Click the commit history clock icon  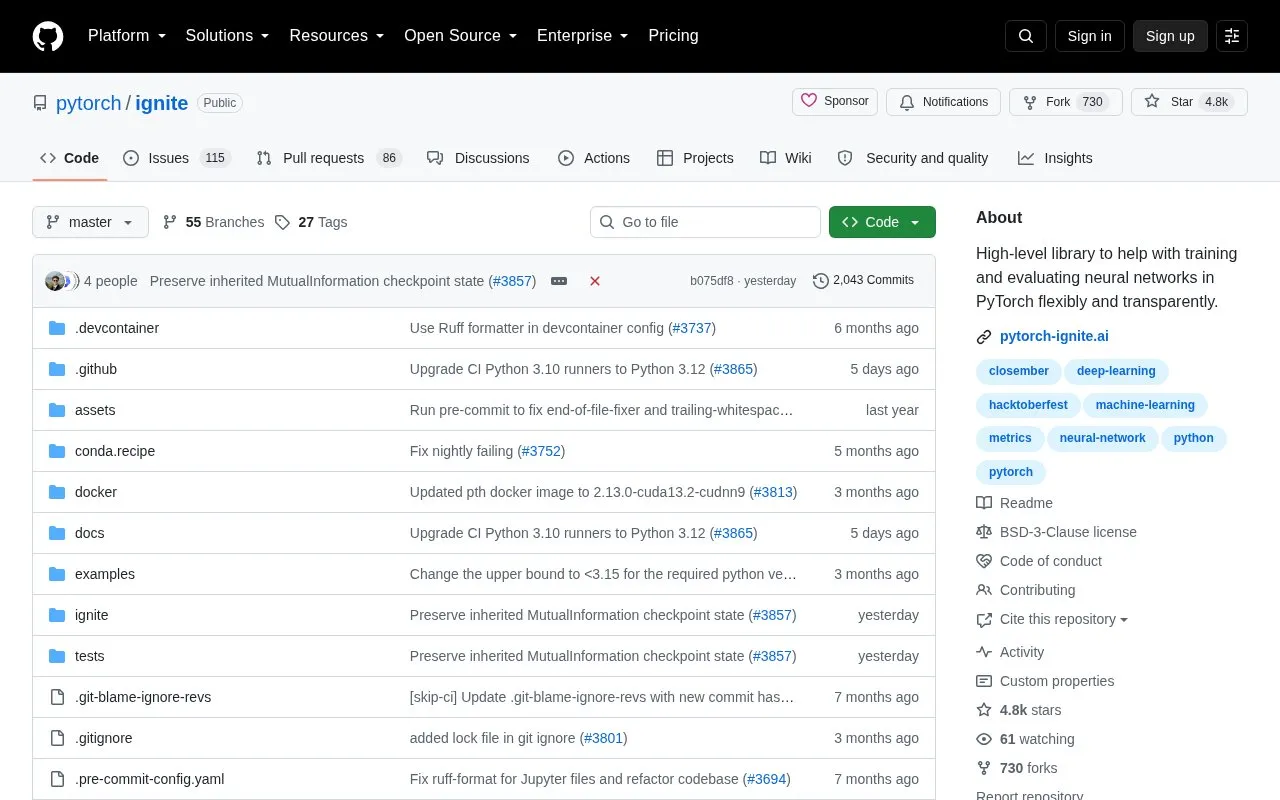coord(821,281)
